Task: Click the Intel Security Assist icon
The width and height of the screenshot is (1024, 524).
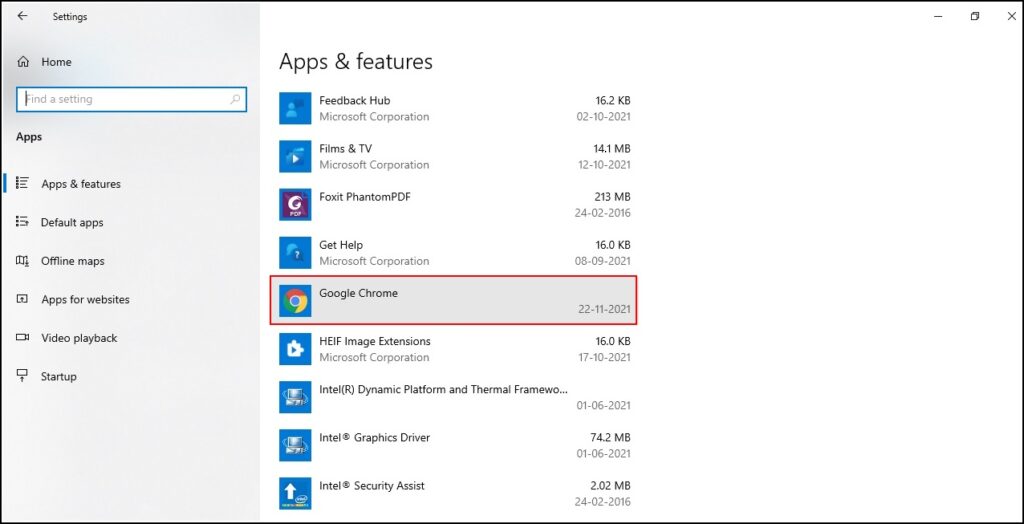Action: [x=295, y=493]
